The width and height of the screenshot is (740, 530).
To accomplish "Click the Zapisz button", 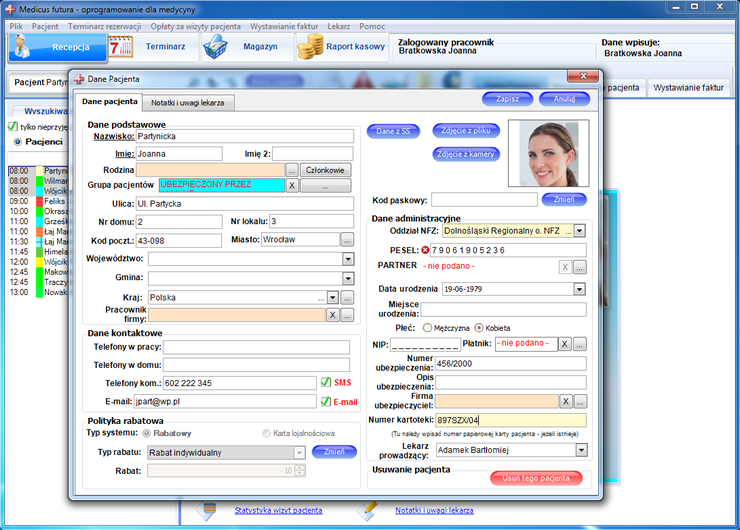I will click(507, 99).
